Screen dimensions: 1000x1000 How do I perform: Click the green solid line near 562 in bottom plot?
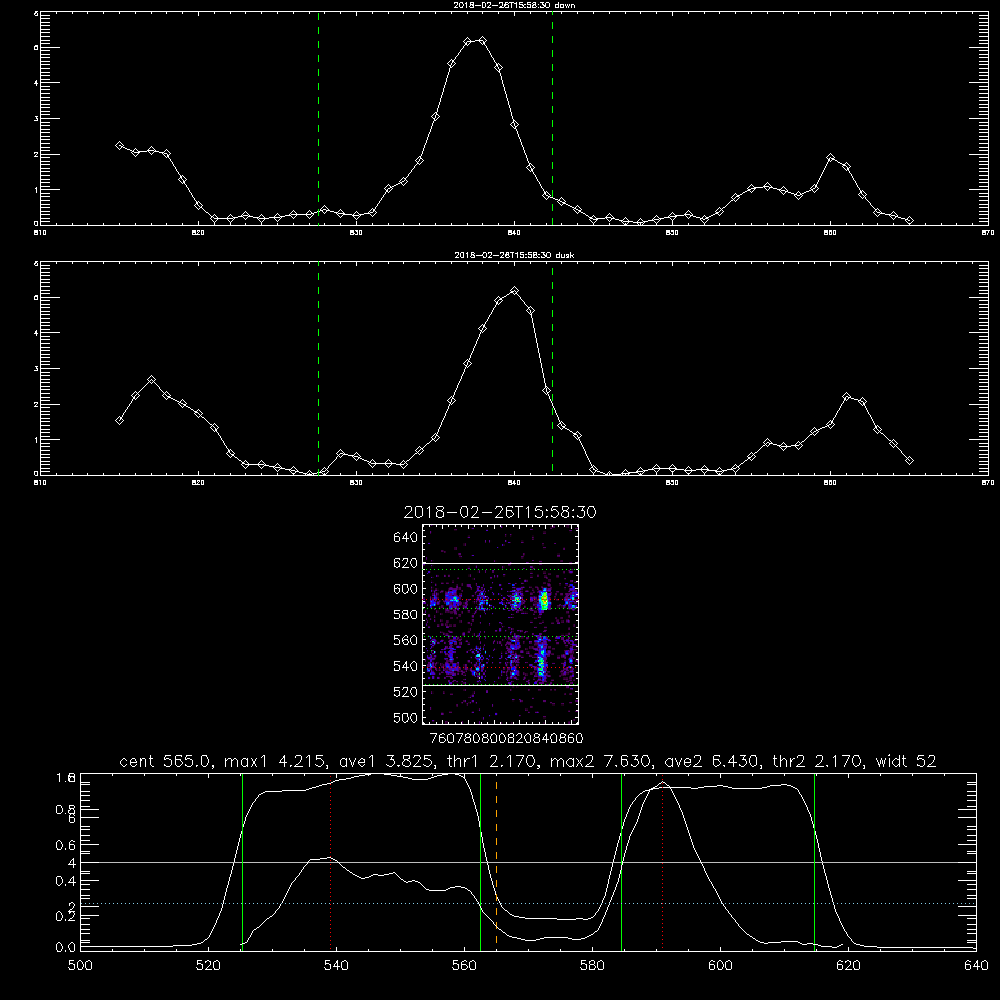click(x=480, y=861)
